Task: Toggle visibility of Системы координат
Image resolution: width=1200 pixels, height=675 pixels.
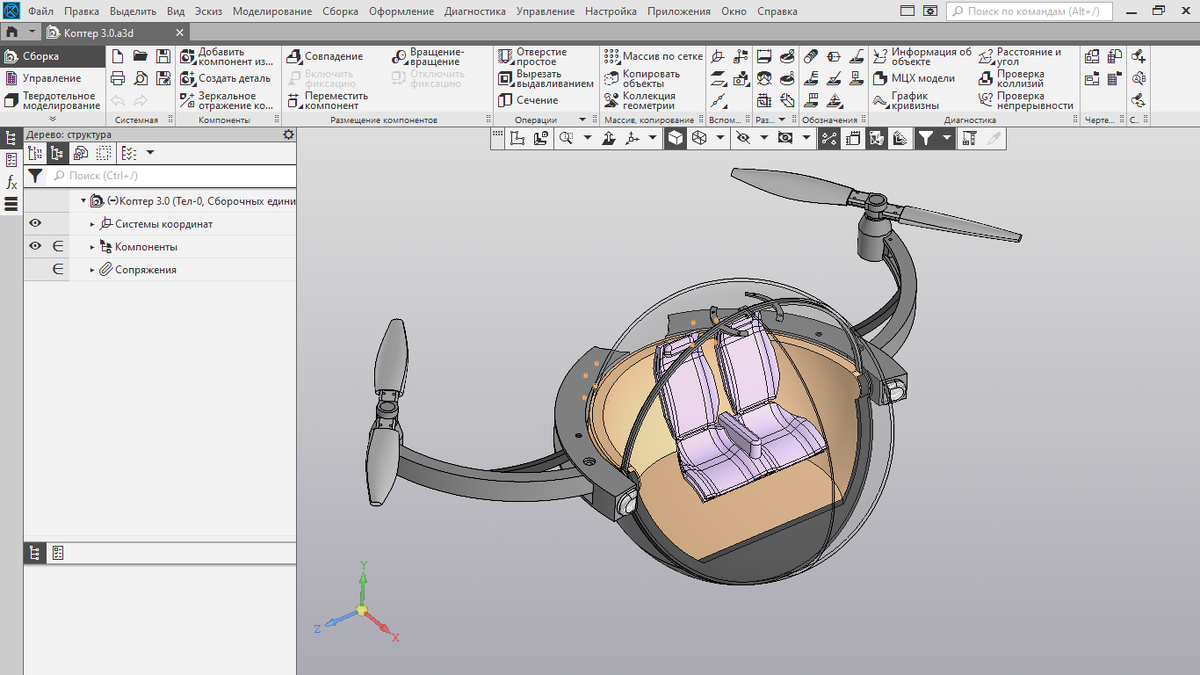Action: [35, 224]
